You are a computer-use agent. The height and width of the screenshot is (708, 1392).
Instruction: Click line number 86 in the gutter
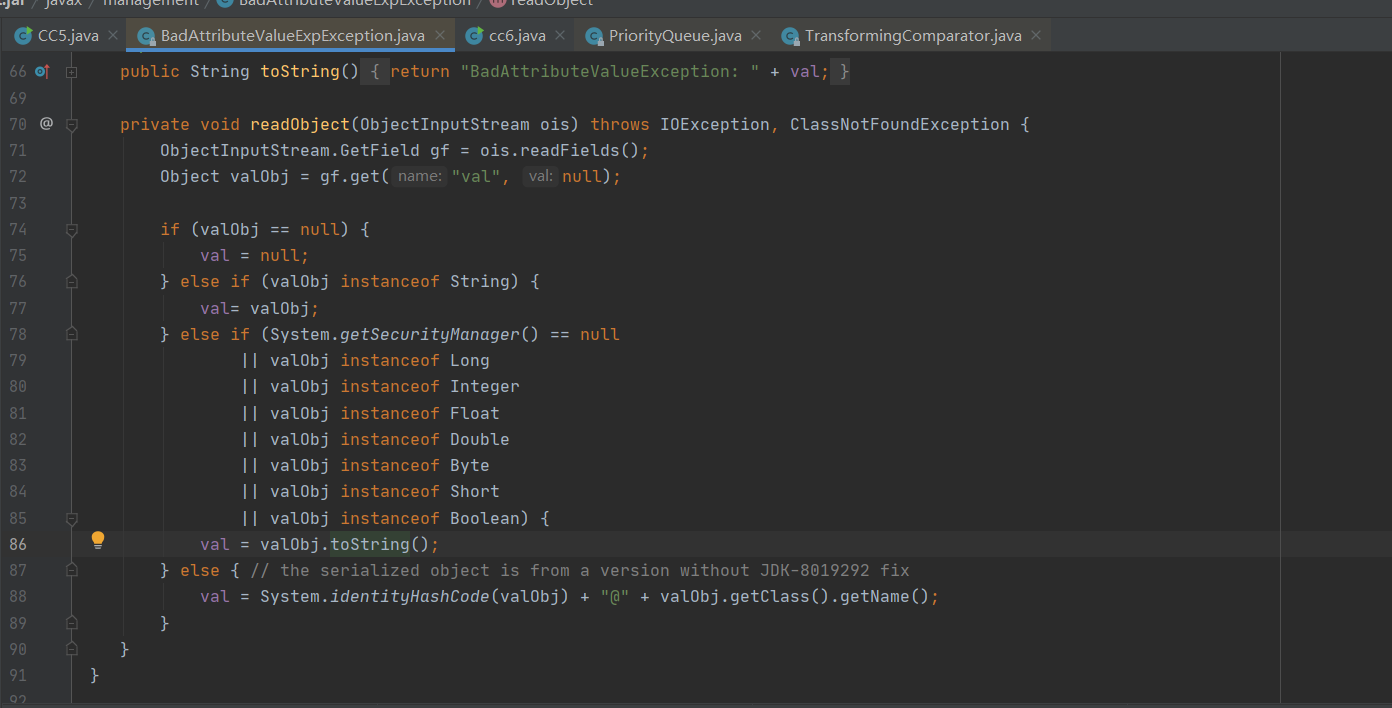(x=18, y=544)
